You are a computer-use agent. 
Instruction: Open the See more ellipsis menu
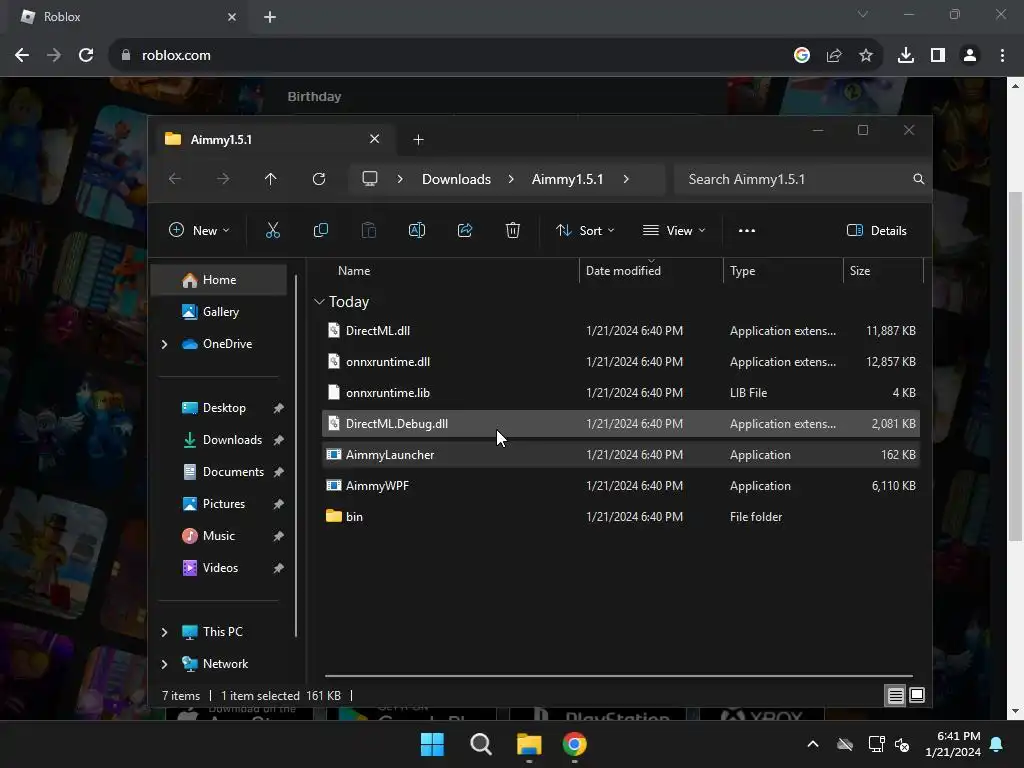point(746,231)
